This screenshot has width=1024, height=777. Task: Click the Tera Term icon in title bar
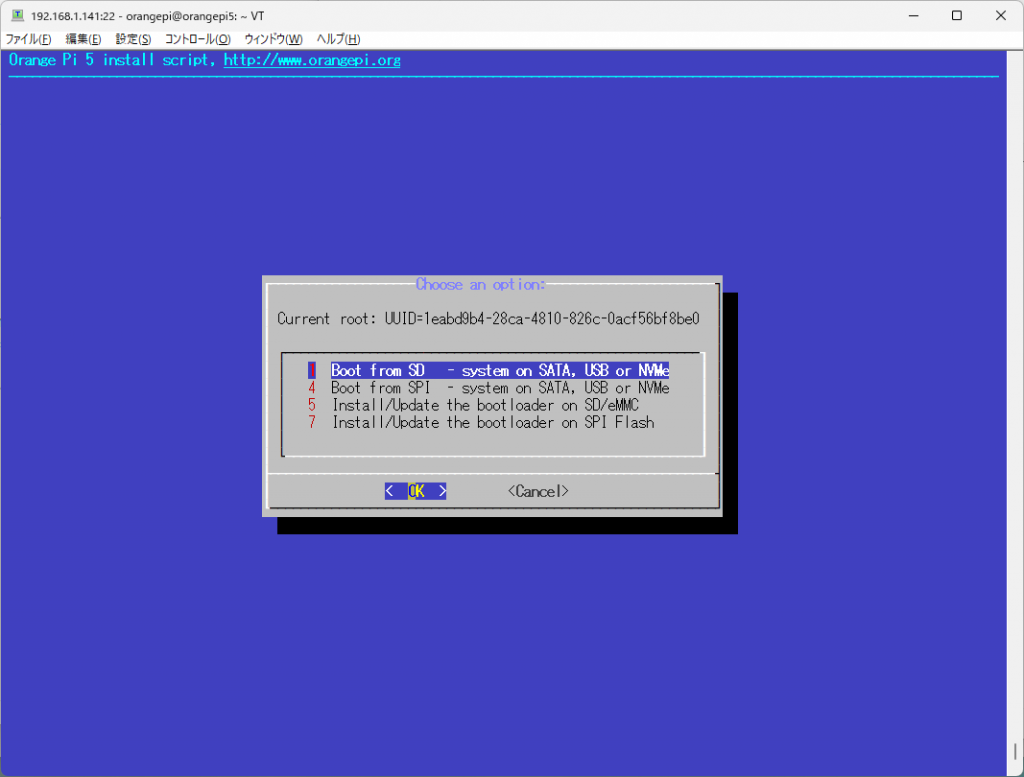[x=18, y=15]
